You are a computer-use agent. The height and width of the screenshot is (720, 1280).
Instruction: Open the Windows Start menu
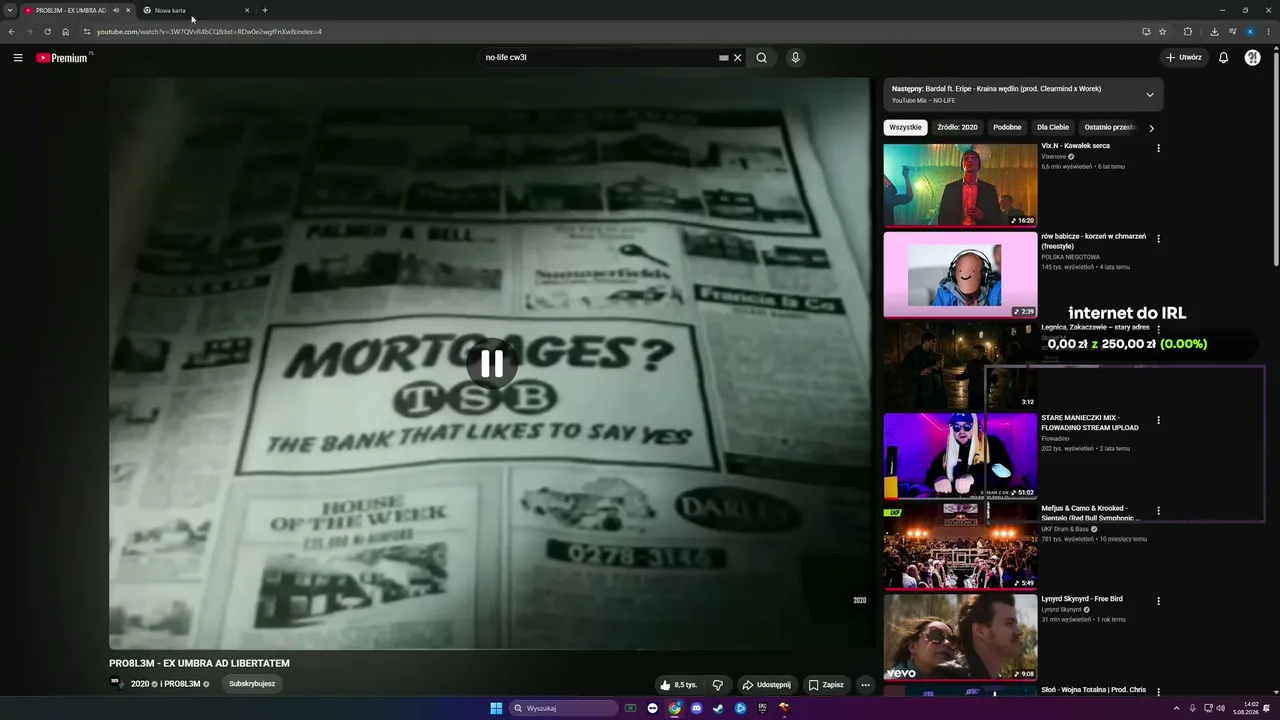pyautogui.click(x=496, y=708)
